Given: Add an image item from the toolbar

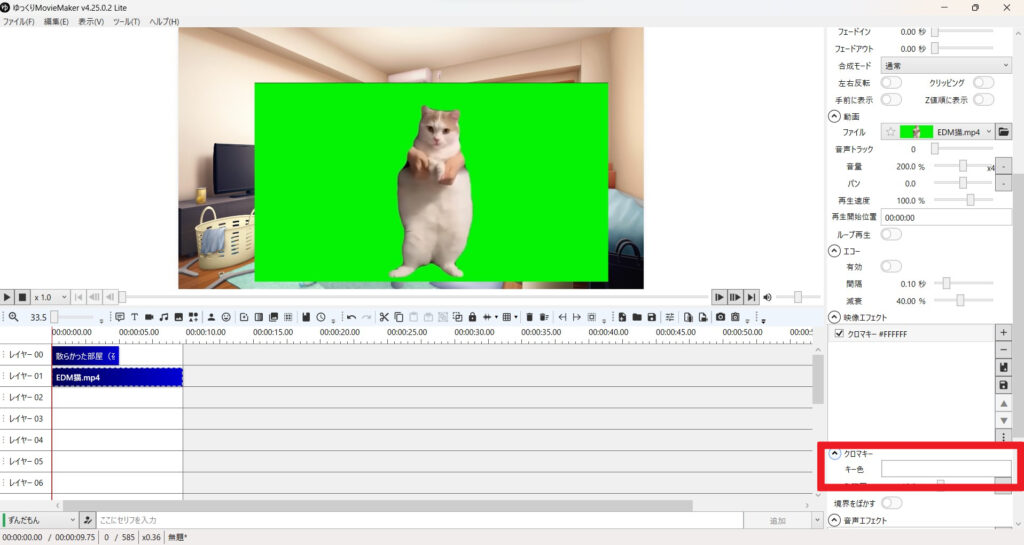Looking at the screenshot, I should (x=178, y=317).
